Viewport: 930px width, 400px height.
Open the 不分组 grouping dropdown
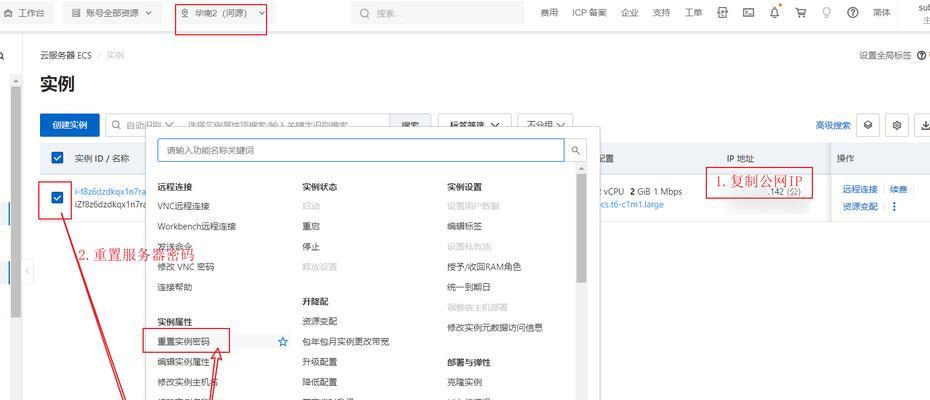pos(545,125)
